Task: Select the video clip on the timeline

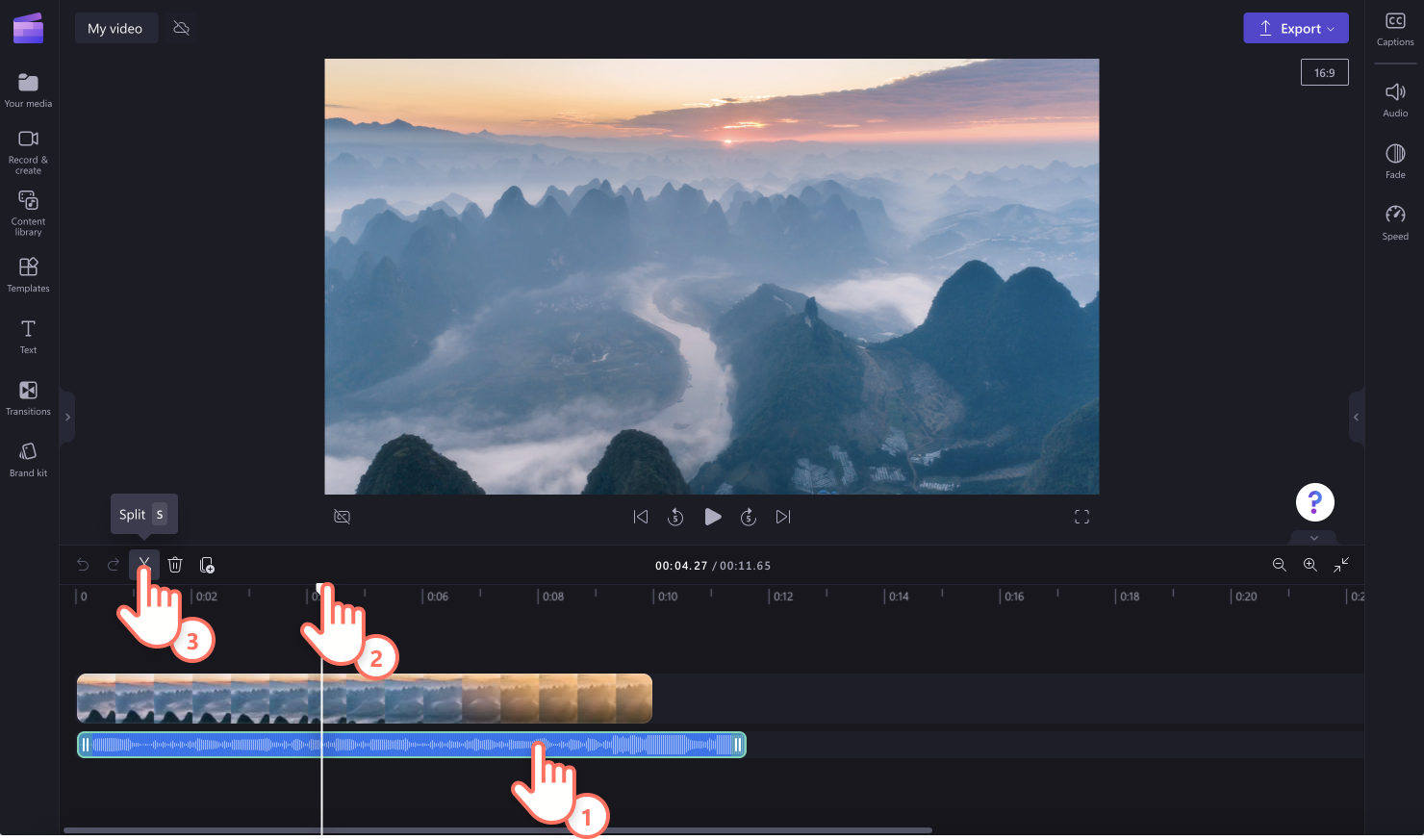Action: click(x=365, y=699)
